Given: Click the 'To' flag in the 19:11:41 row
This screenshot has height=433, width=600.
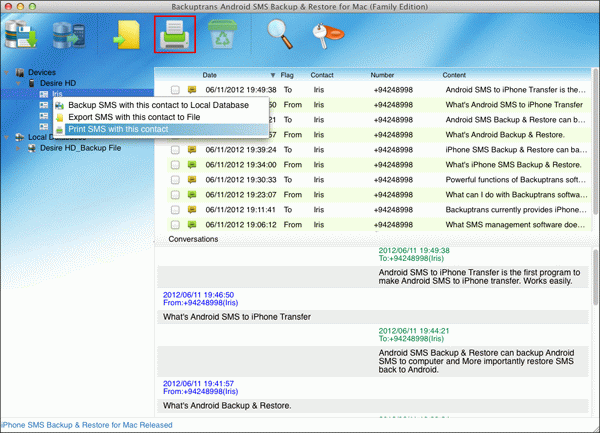Looking at the screenshot, I should point(288,210).
